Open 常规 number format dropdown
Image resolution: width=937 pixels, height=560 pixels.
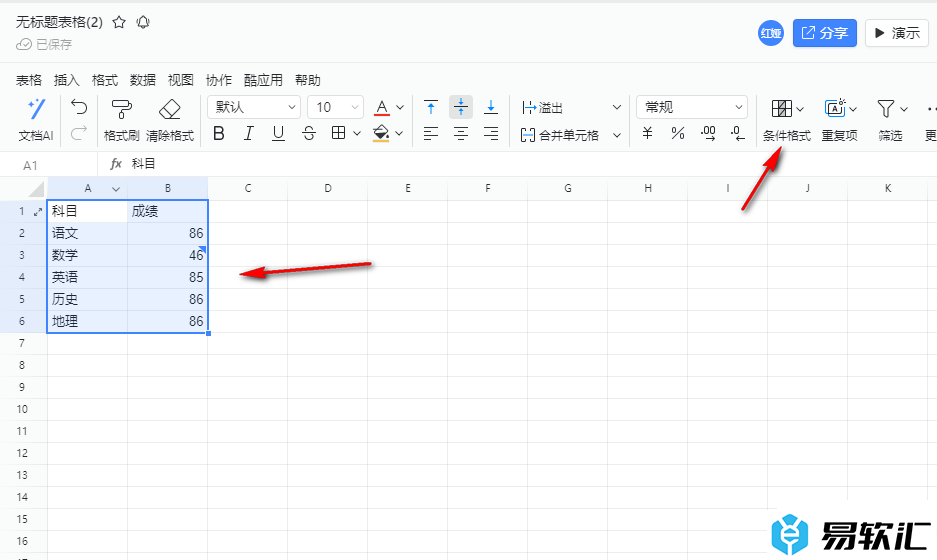point(692,107)
